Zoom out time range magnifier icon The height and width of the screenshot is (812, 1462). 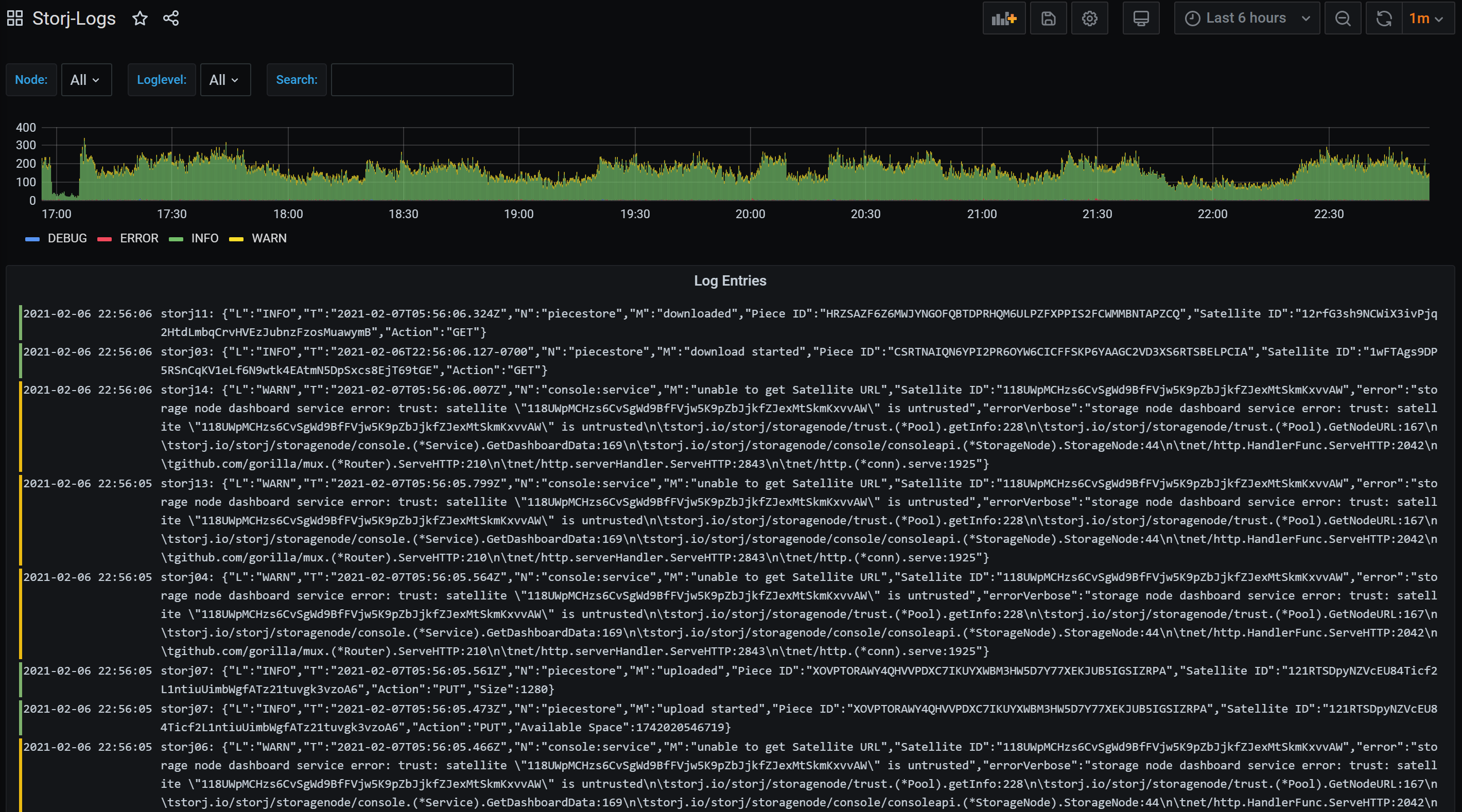click(x=1342, y=18)
